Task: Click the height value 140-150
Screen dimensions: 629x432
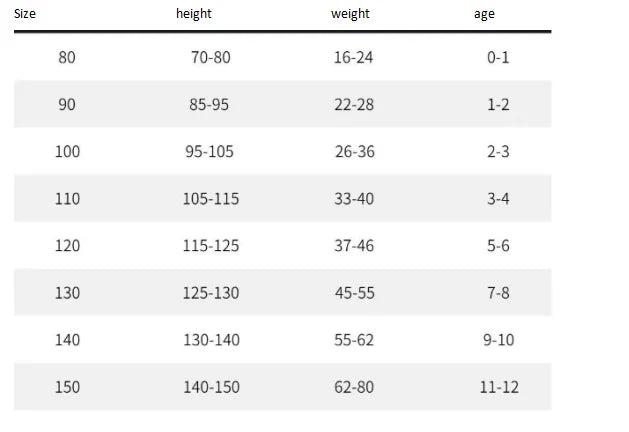Action: coord(211,387)
